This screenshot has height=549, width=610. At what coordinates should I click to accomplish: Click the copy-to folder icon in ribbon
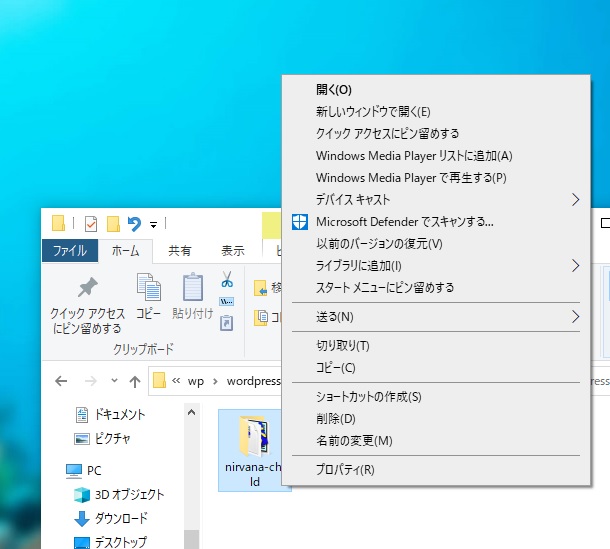261,317
